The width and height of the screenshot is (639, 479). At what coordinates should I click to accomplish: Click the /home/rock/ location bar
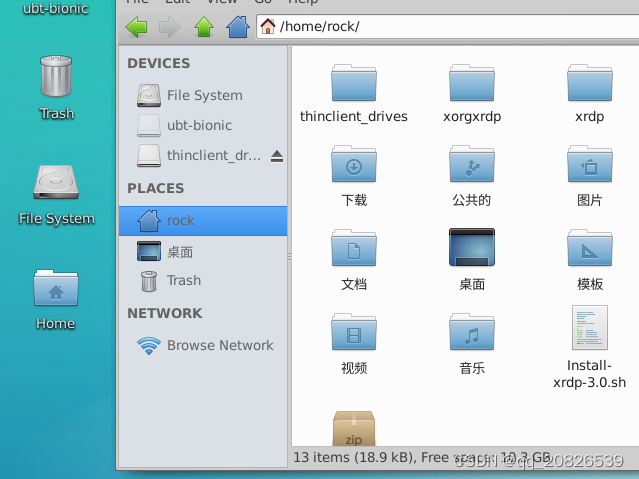(x=447, y=26)
